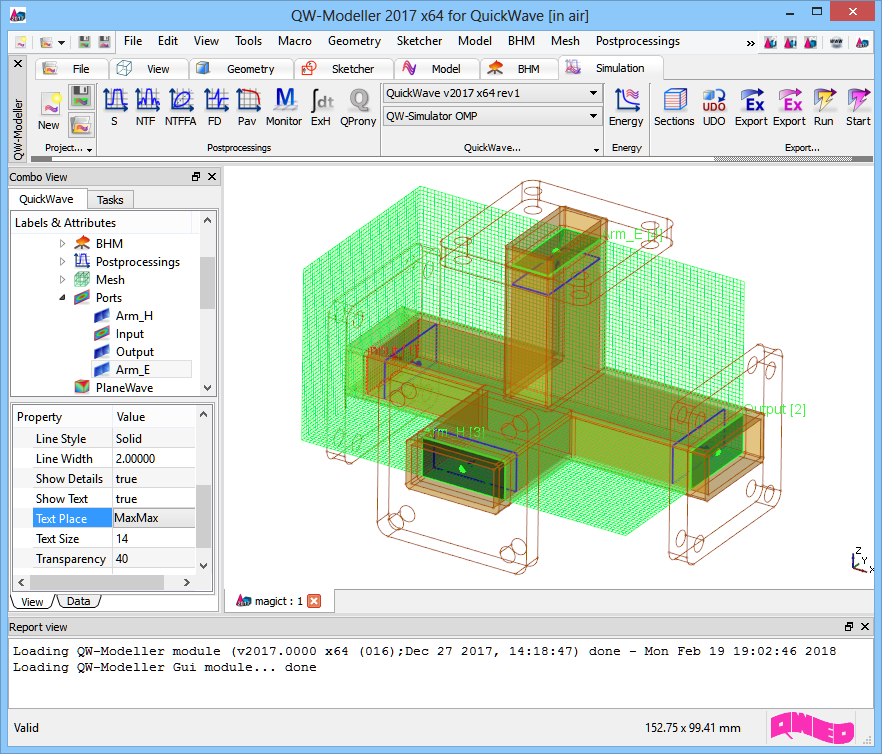
Task: Switch to the Tasks tab
Action: tap(110, 199)
